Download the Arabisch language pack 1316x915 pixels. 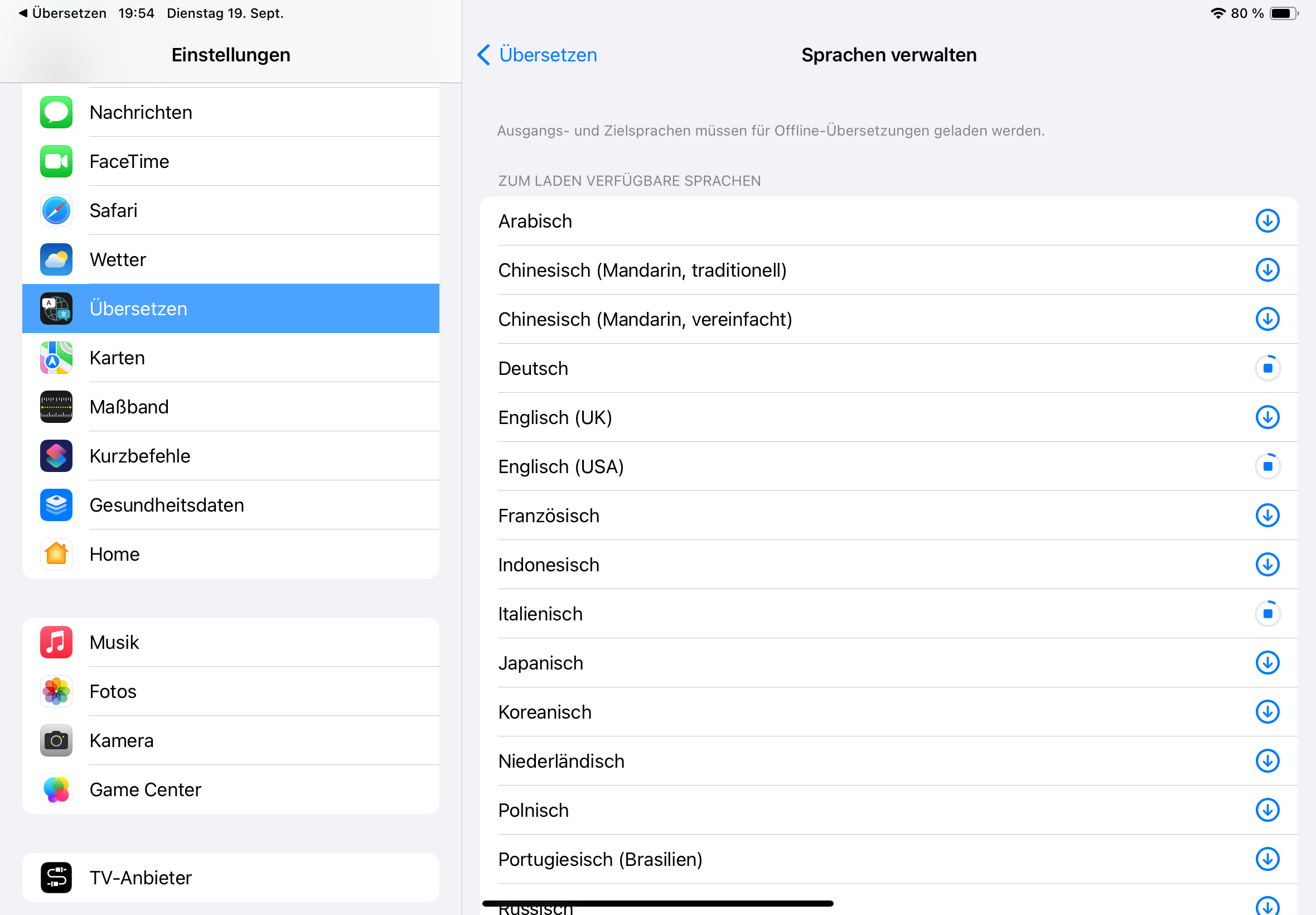click(1267, 221)
